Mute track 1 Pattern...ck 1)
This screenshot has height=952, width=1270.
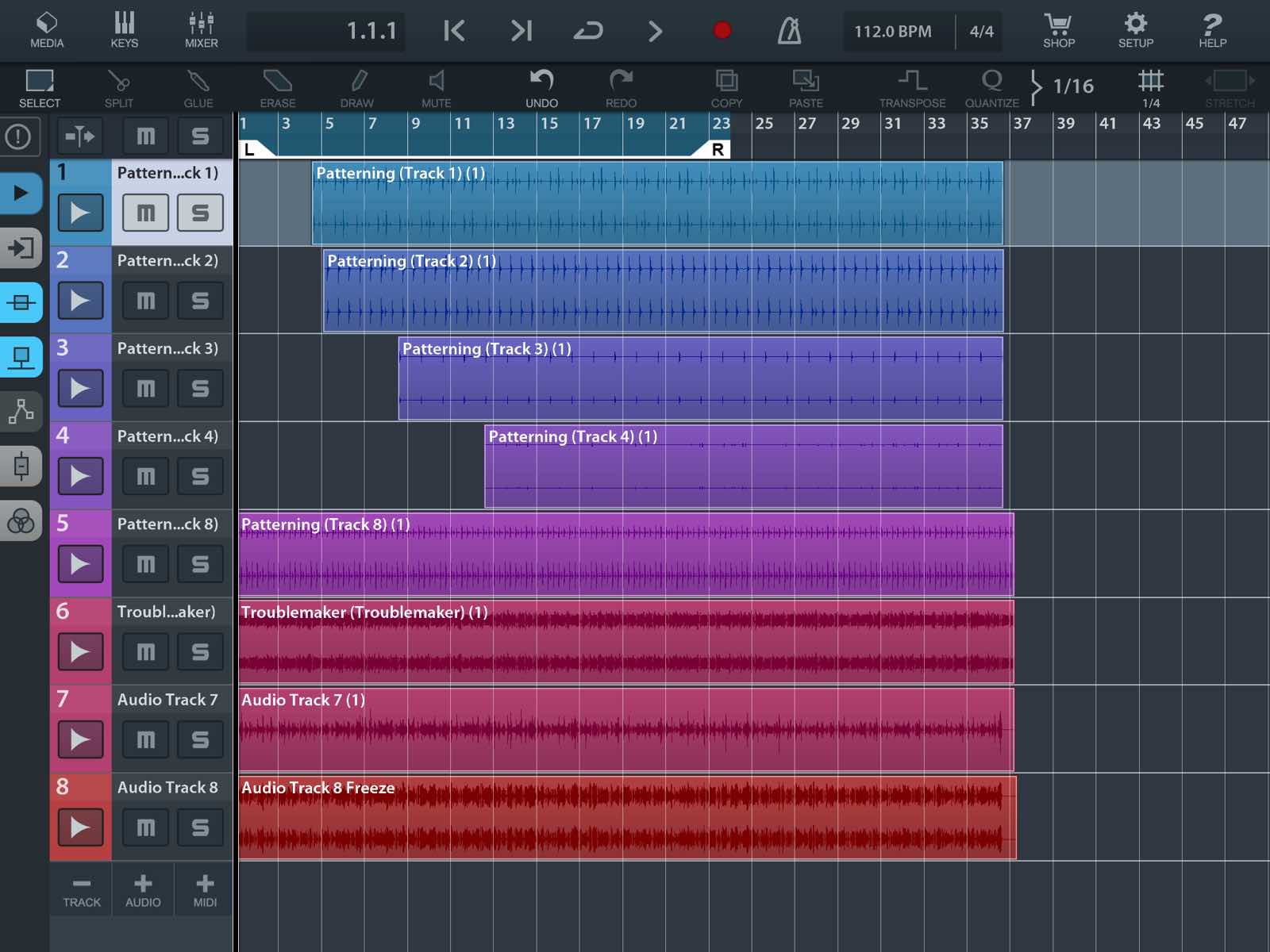[145, 213]
